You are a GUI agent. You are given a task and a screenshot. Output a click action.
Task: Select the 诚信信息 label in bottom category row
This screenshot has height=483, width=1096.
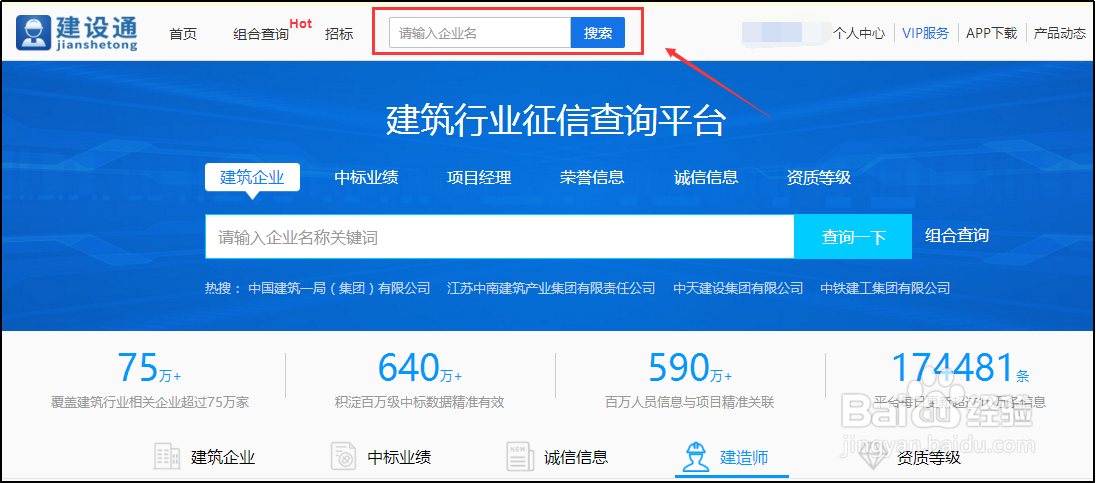(576, 458)
